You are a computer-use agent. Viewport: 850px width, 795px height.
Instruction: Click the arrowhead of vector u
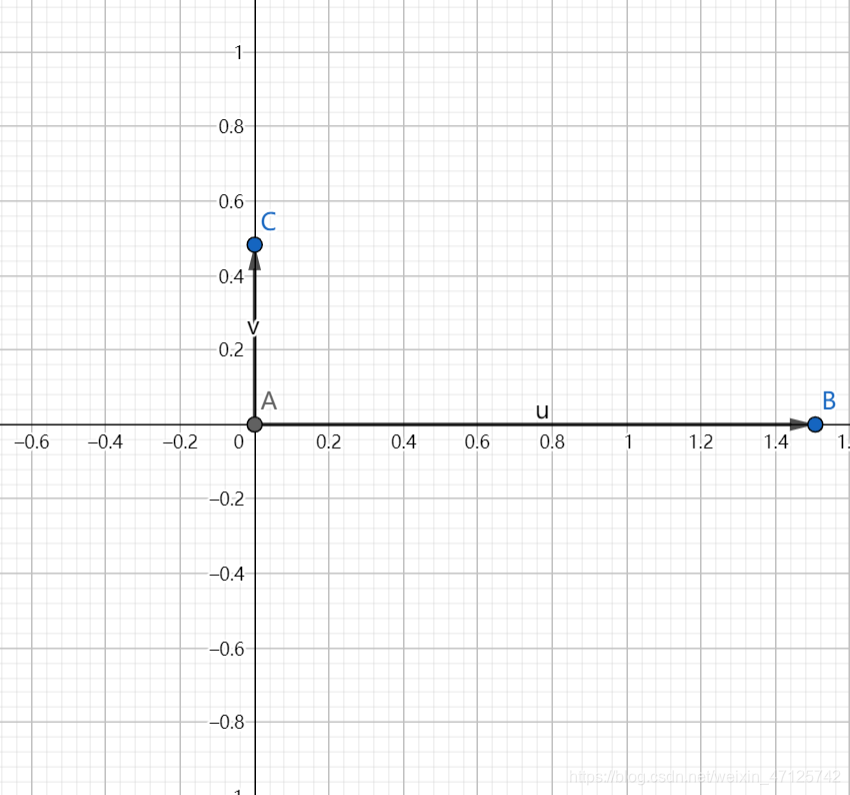pos(799,424)
